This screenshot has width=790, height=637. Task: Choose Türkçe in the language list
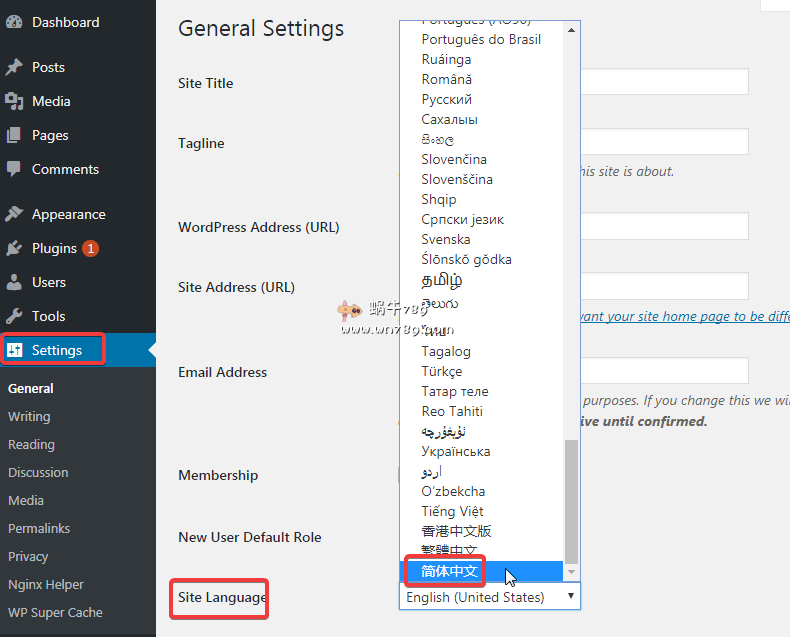pos(442,371)
